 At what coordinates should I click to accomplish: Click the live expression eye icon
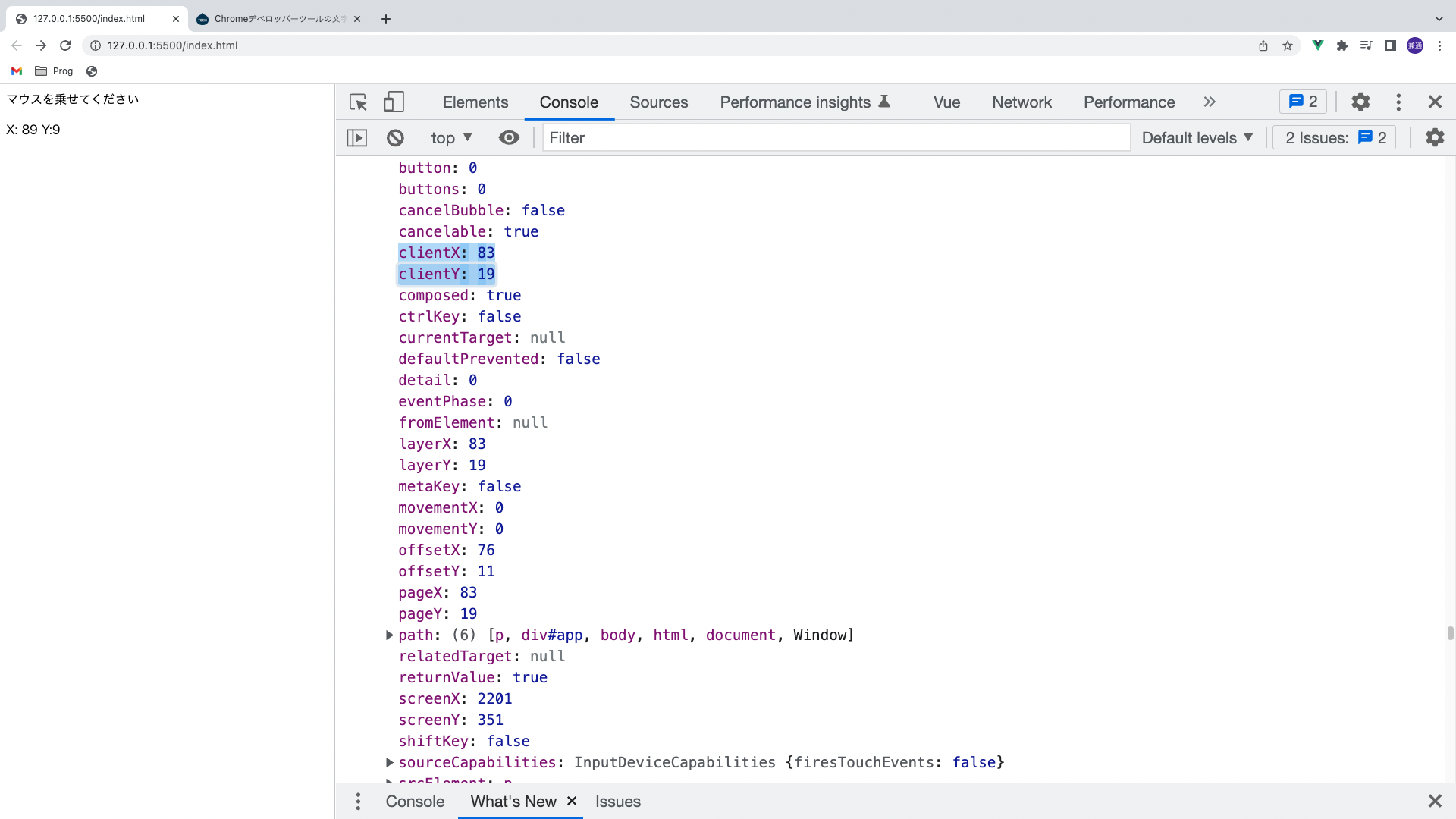point(509,138)
